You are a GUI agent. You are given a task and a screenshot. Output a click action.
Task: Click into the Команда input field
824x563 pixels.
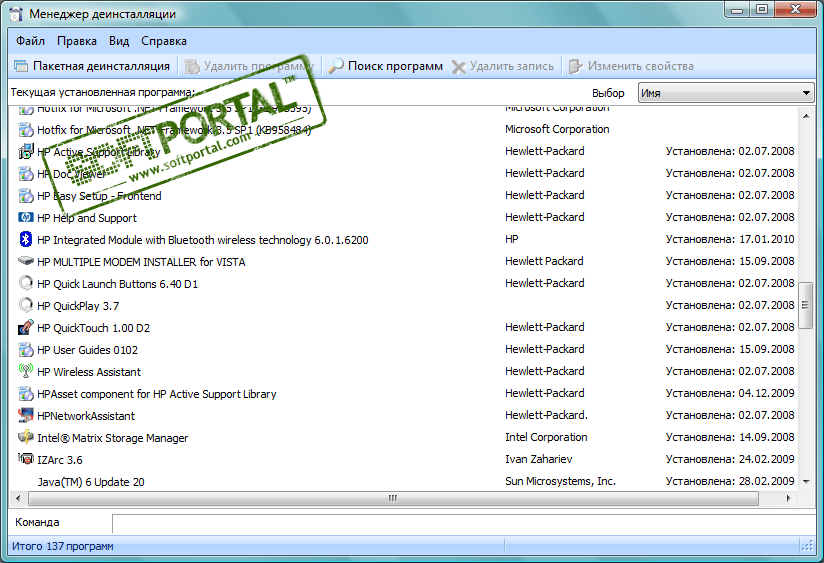click(x=464, y=523)
